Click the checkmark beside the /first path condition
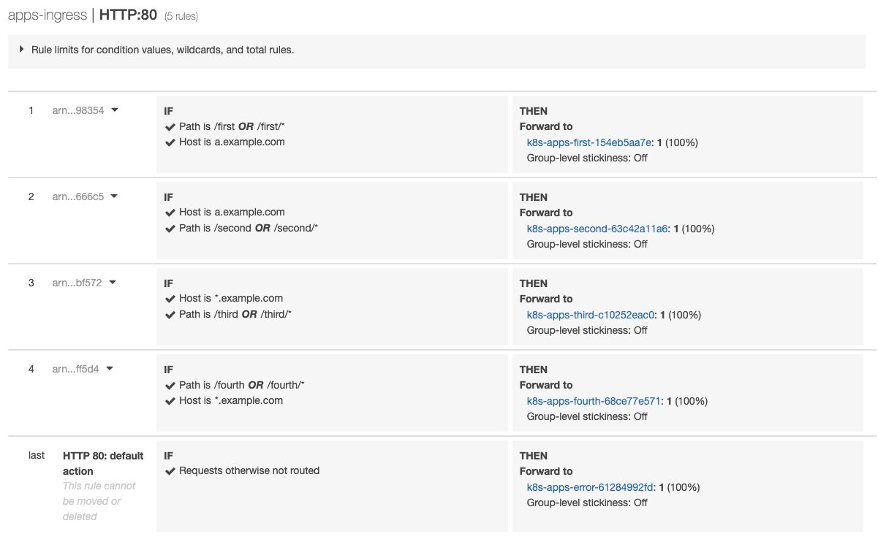 coord(170,127)
